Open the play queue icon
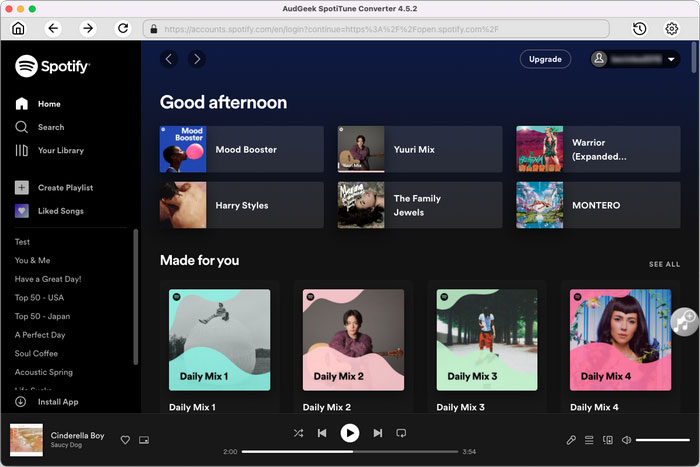Screen dimensions: 700x467 (589, 440)
